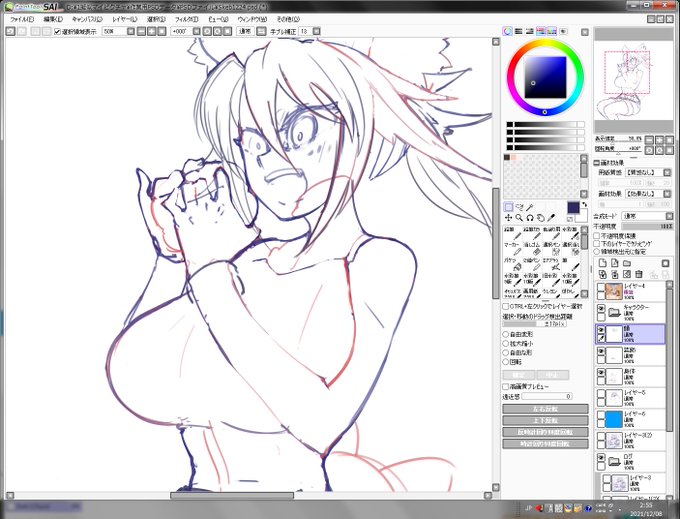Hide the キャラクター folder with eye toggle
The image size is (680, 519).
click(x=601, y=308)
